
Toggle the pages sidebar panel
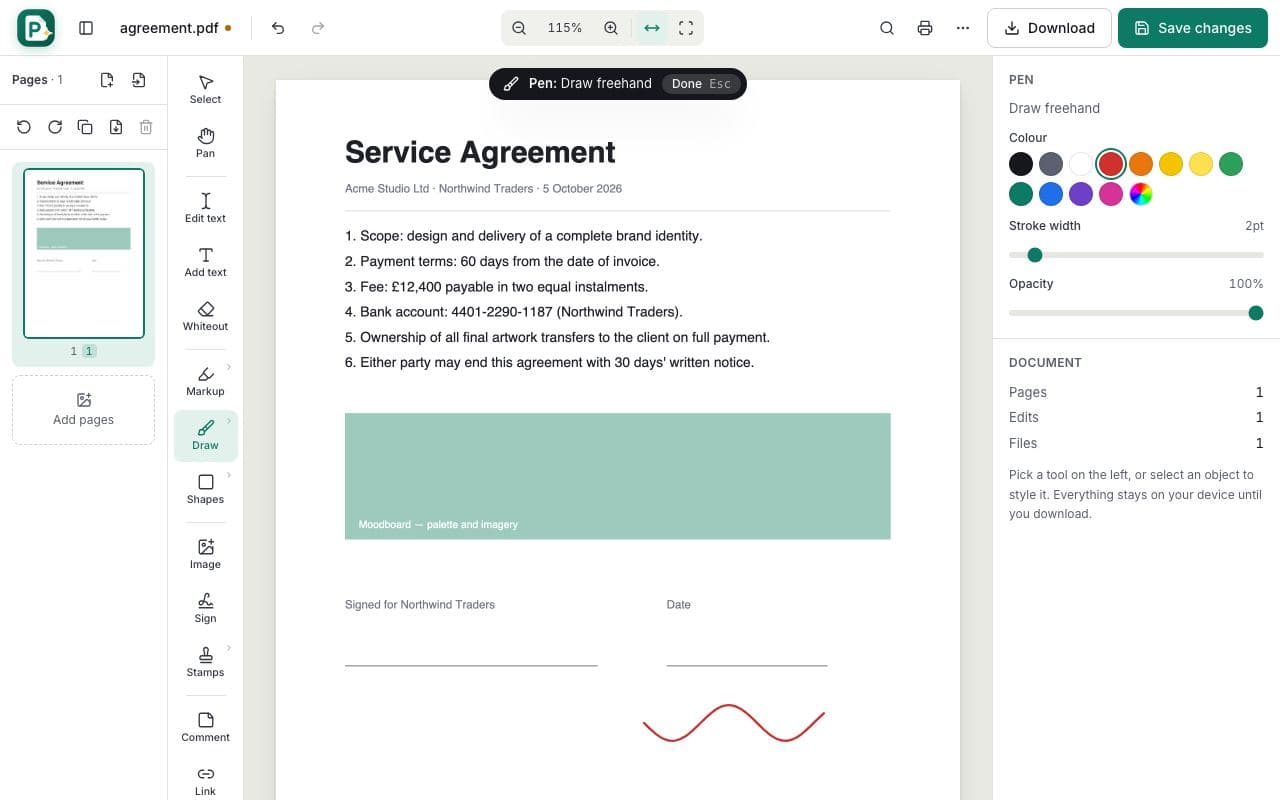pyautogui.click(x=86, y=28)
